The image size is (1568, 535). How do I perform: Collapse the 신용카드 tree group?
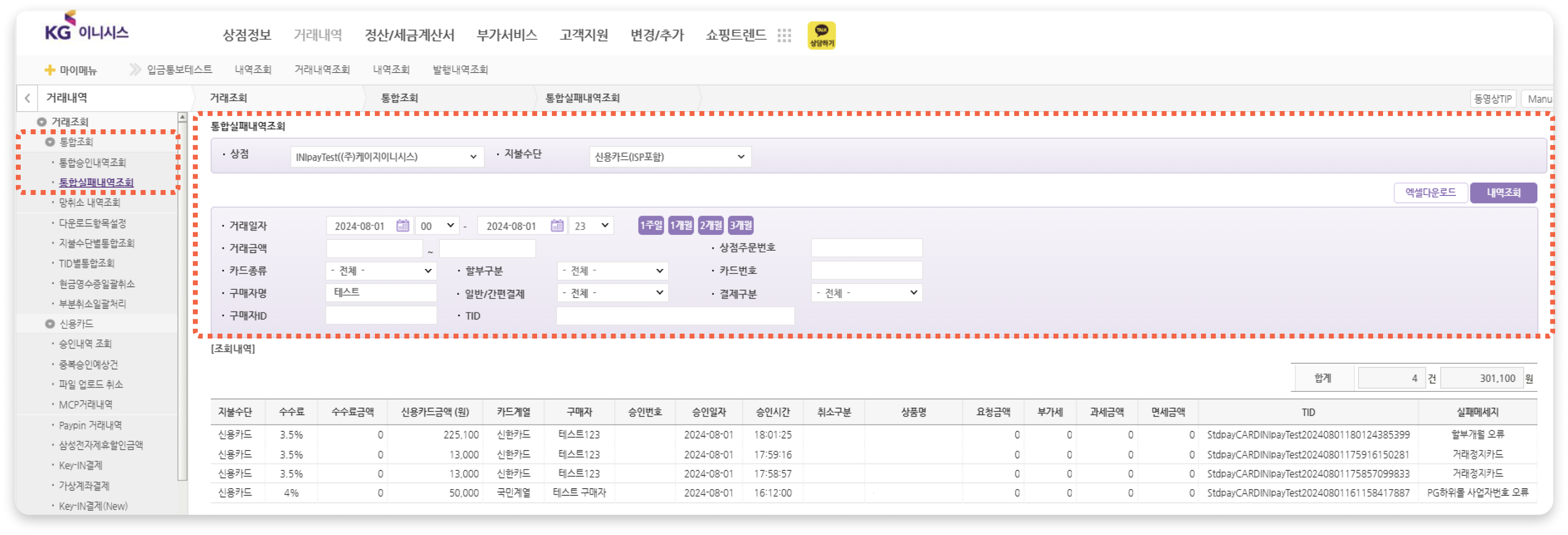tap(50, 324)
